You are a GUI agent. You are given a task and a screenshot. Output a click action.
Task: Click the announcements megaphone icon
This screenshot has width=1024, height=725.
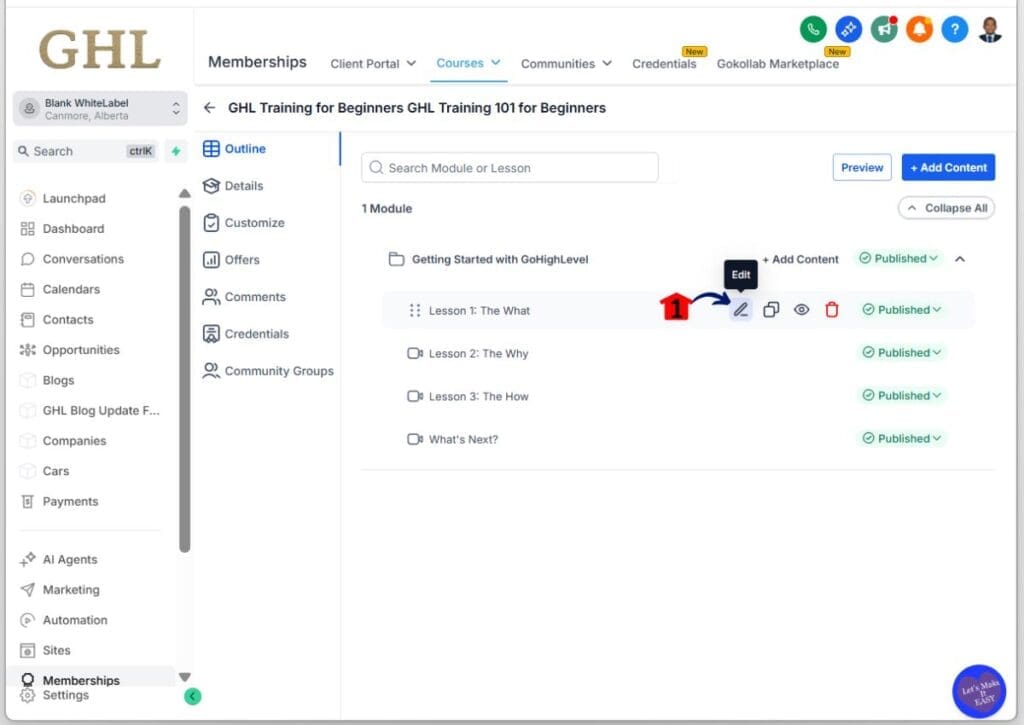[885, 30]
